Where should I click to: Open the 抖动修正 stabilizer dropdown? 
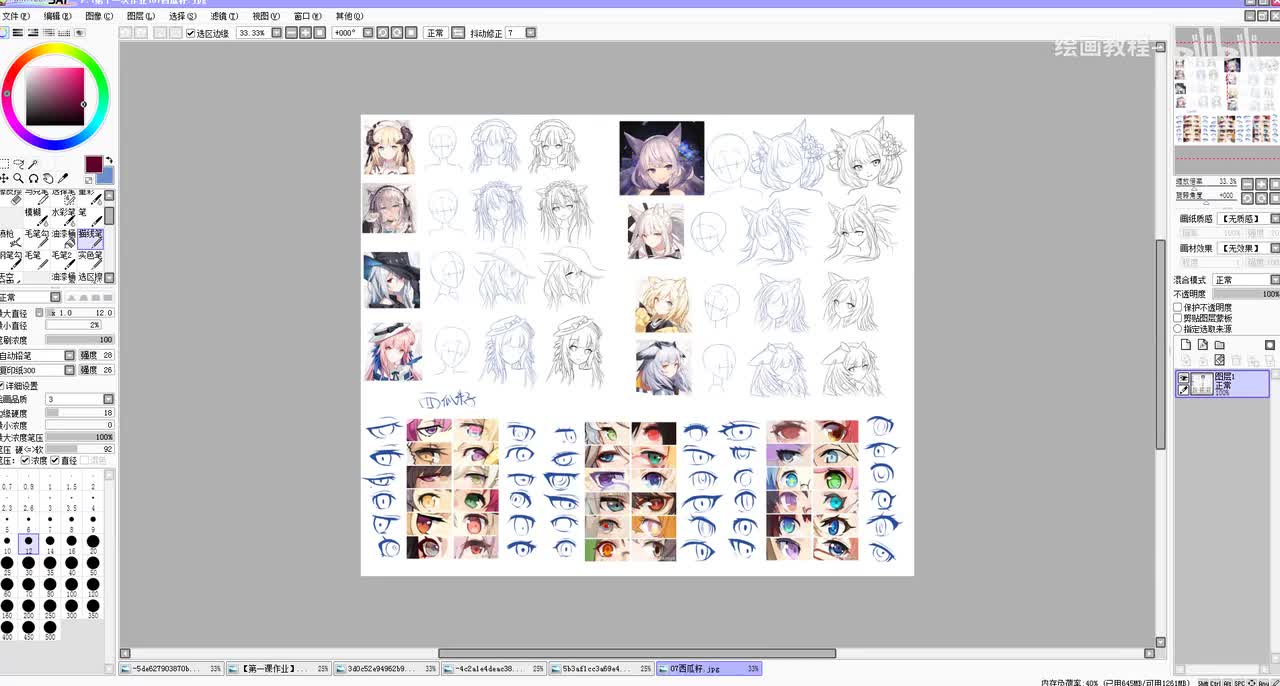click(530, 33)
